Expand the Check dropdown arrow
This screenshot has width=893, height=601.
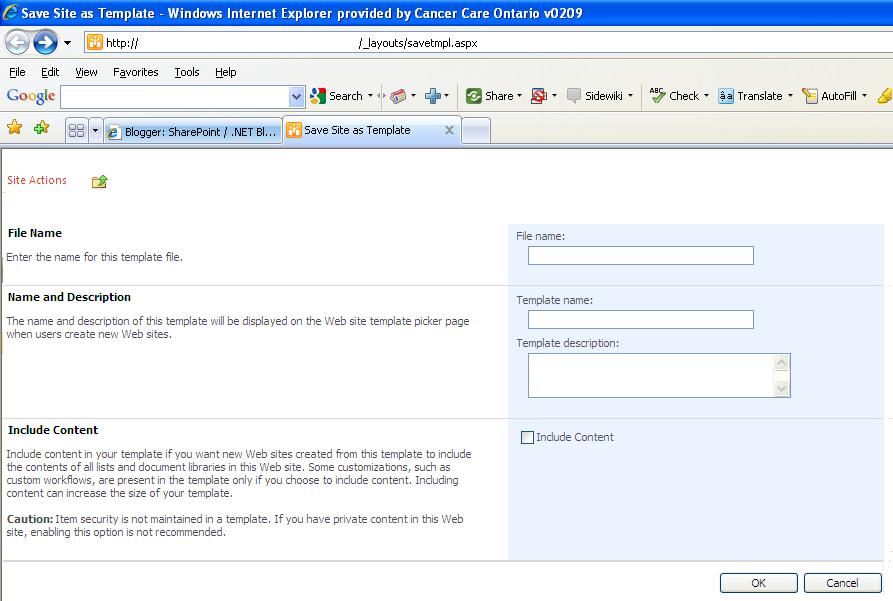pos(706,96)
